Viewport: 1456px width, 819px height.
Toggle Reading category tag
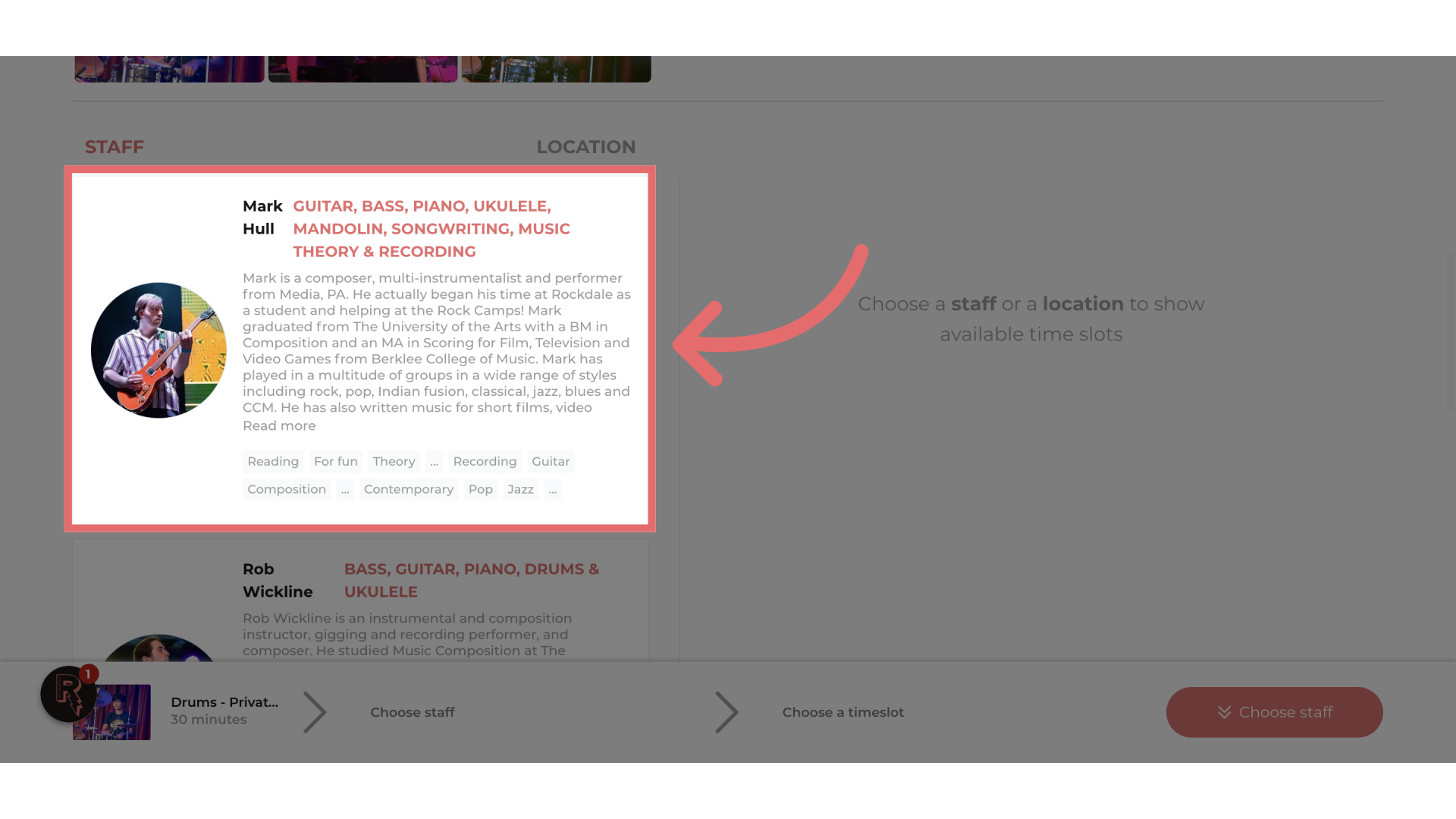tap(273, 461)
